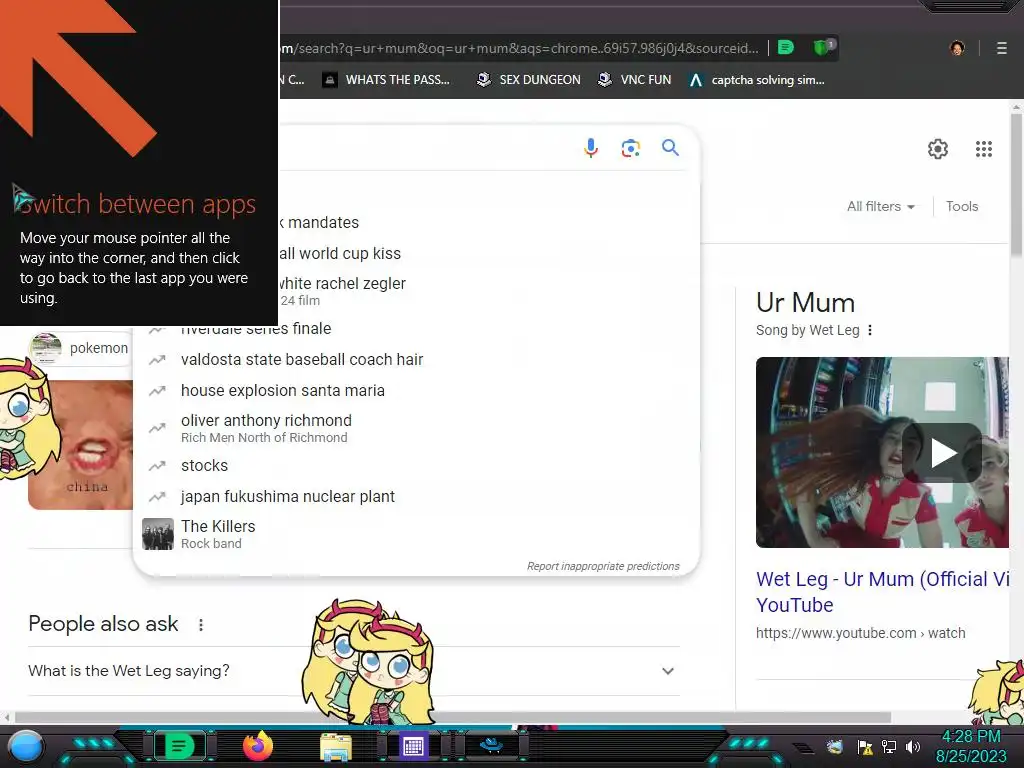1024x768 pixels.
Task: Open Wet Leg - Ur Mum YouTube link
Action: 882,592
